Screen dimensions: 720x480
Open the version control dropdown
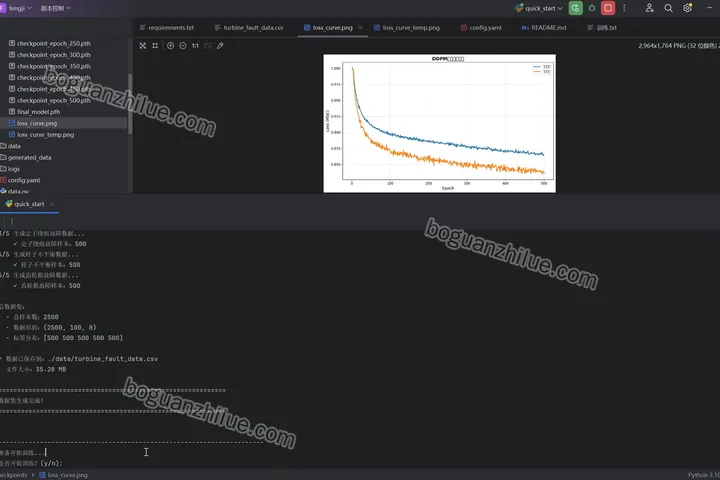[x=56, y=8]
